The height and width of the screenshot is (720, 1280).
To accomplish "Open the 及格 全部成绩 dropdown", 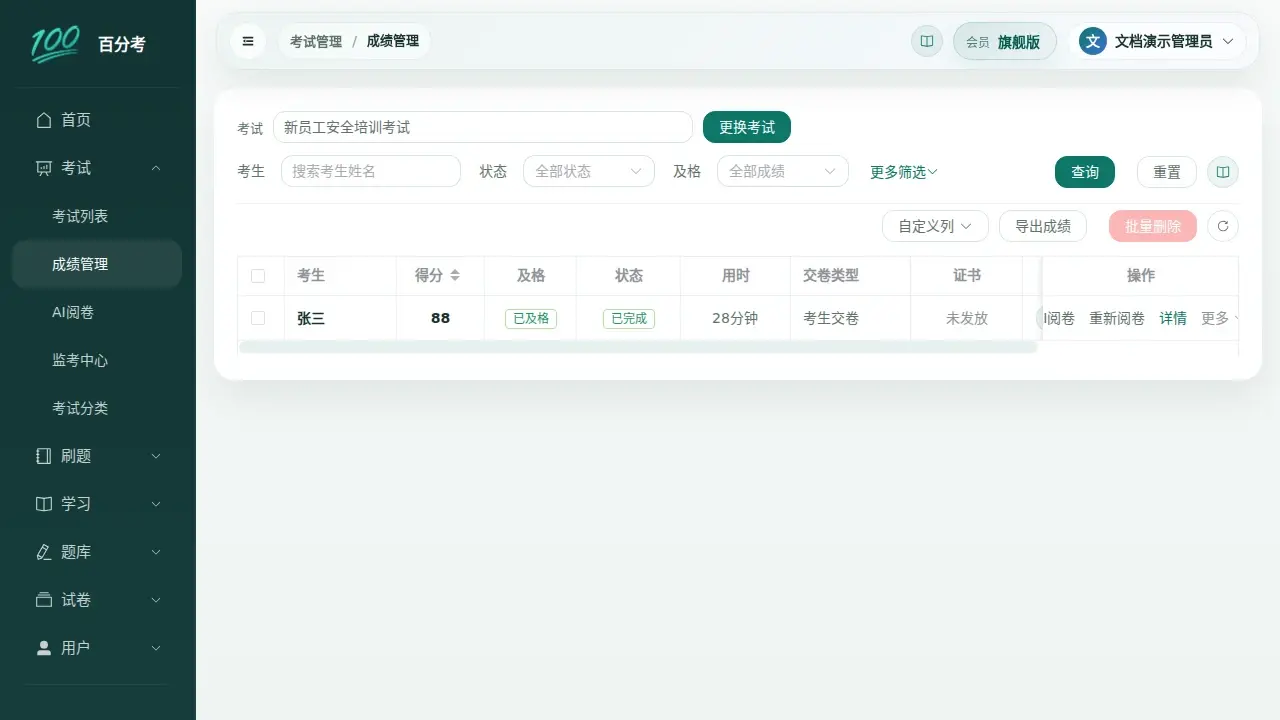I will pos(783,171).
